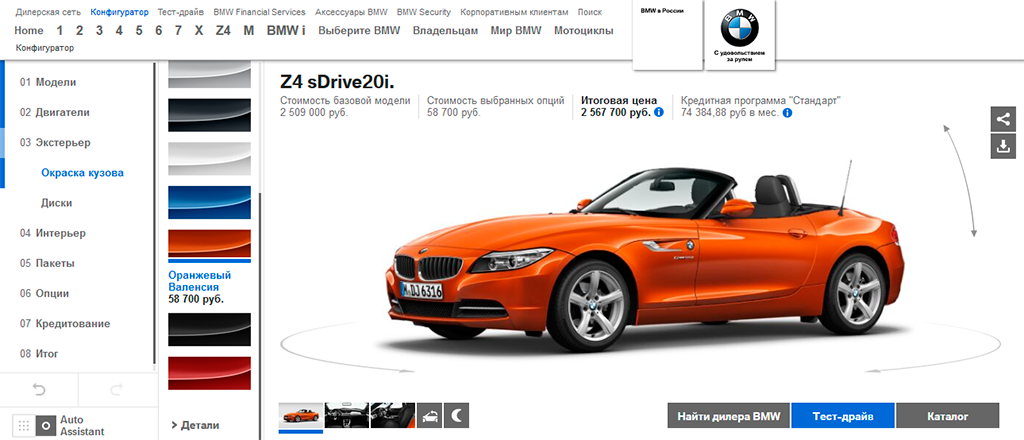This screenshot has width=1024, height=440.
Task: Open Мотоциклы menu
Action: tap(583, 31)
